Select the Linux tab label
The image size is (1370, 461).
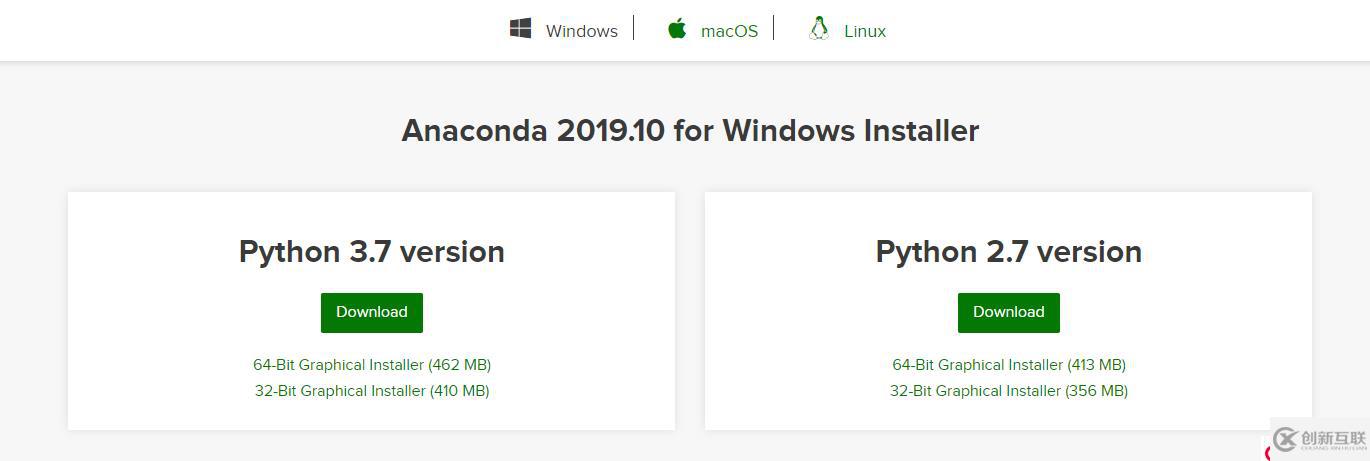pos(864,31)
